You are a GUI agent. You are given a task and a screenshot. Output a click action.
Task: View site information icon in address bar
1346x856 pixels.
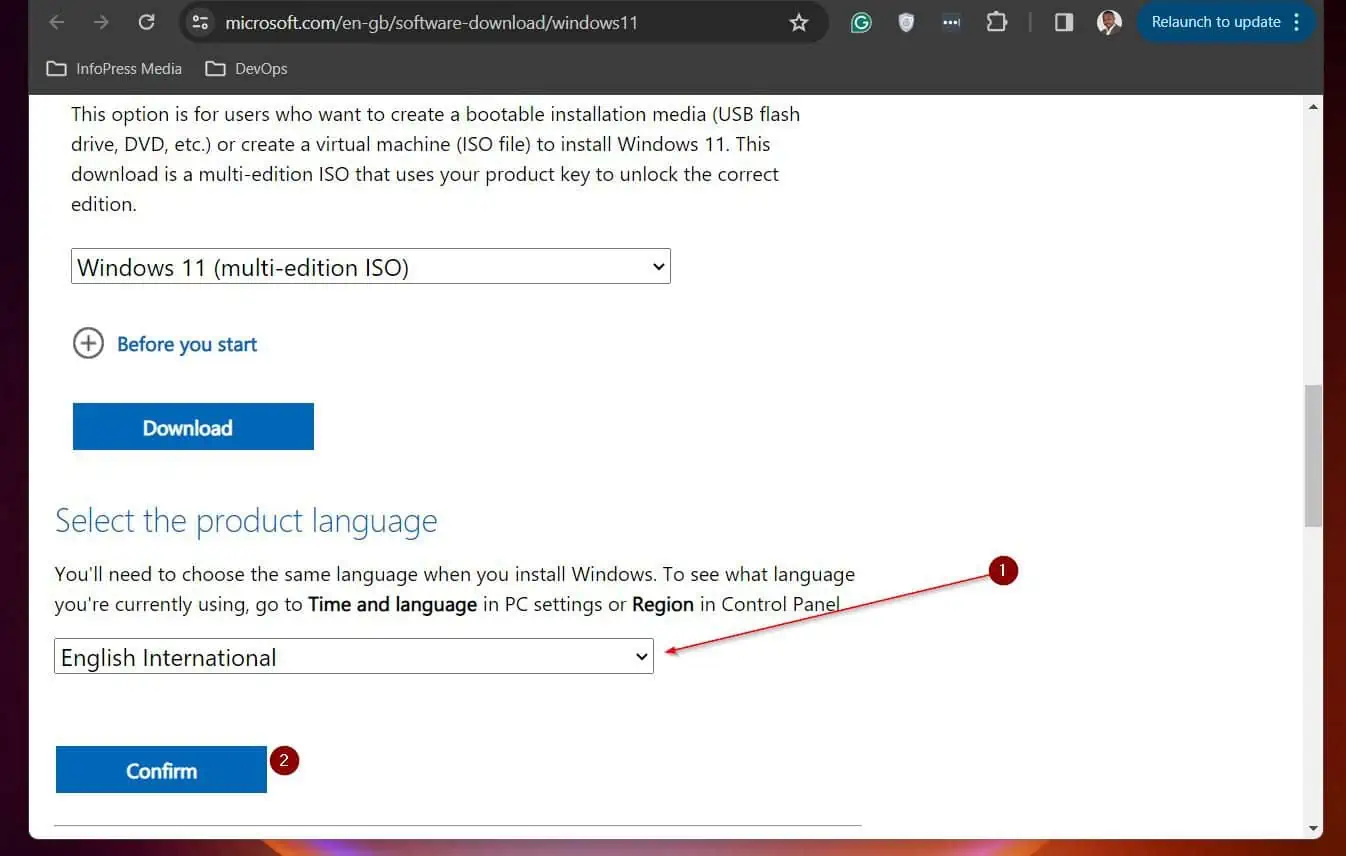point(200,22)
